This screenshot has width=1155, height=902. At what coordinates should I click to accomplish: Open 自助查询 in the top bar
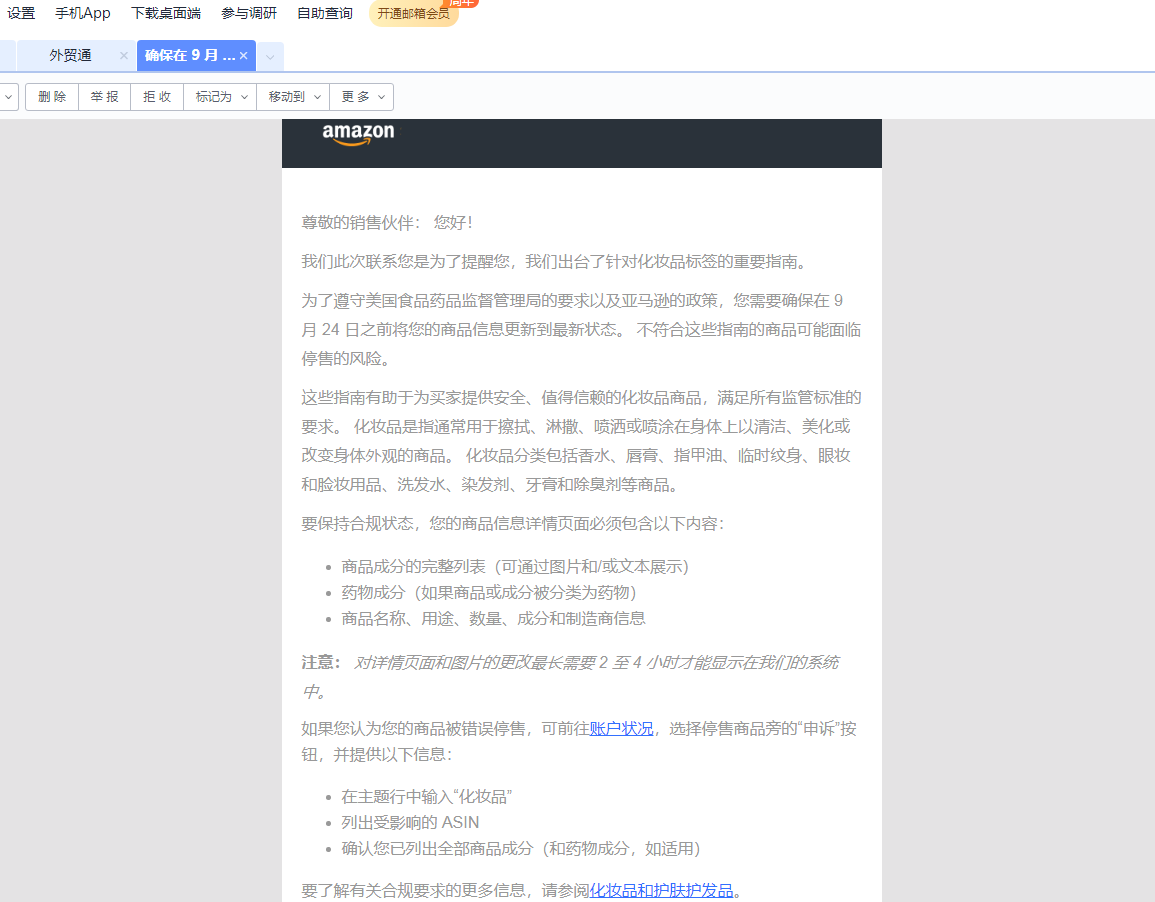325,13
